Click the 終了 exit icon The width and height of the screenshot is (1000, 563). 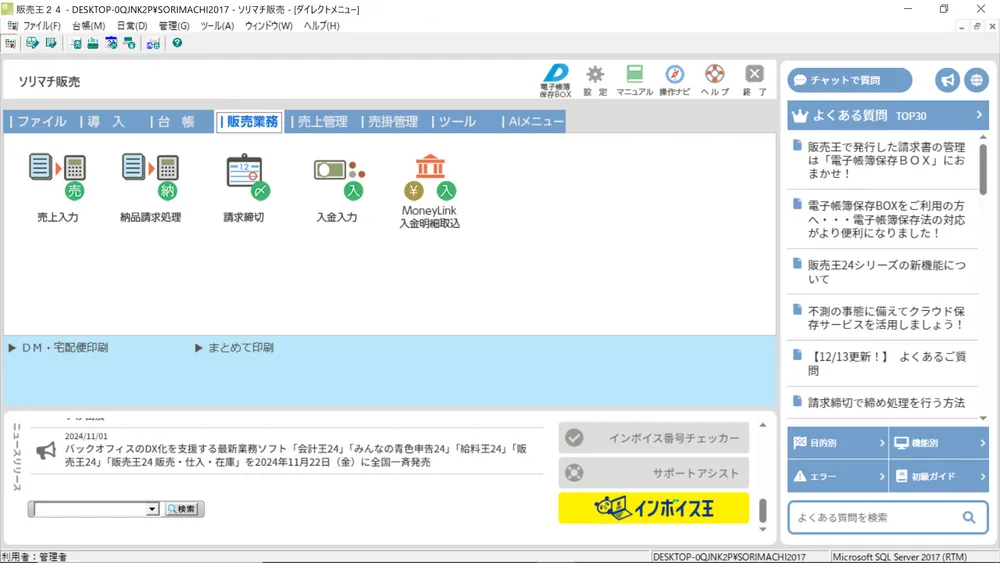coord(755,78)
